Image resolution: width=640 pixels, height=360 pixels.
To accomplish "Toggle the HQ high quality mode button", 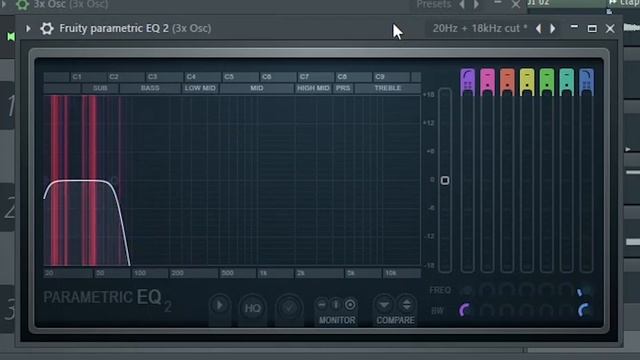I will [252, 308].
